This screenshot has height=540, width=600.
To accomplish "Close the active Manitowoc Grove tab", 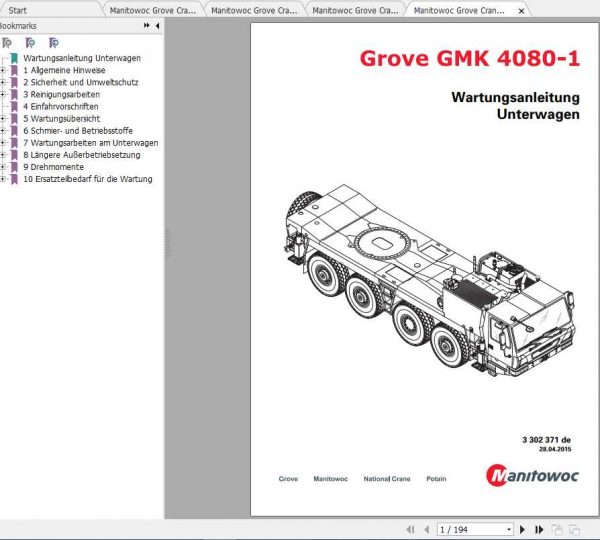I will tap(521, 11).
